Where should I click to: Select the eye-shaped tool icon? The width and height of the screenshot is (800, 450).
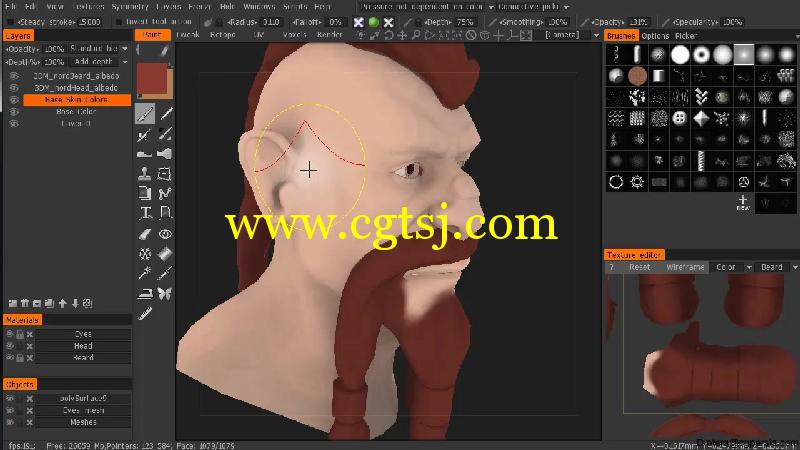(165, 234)
